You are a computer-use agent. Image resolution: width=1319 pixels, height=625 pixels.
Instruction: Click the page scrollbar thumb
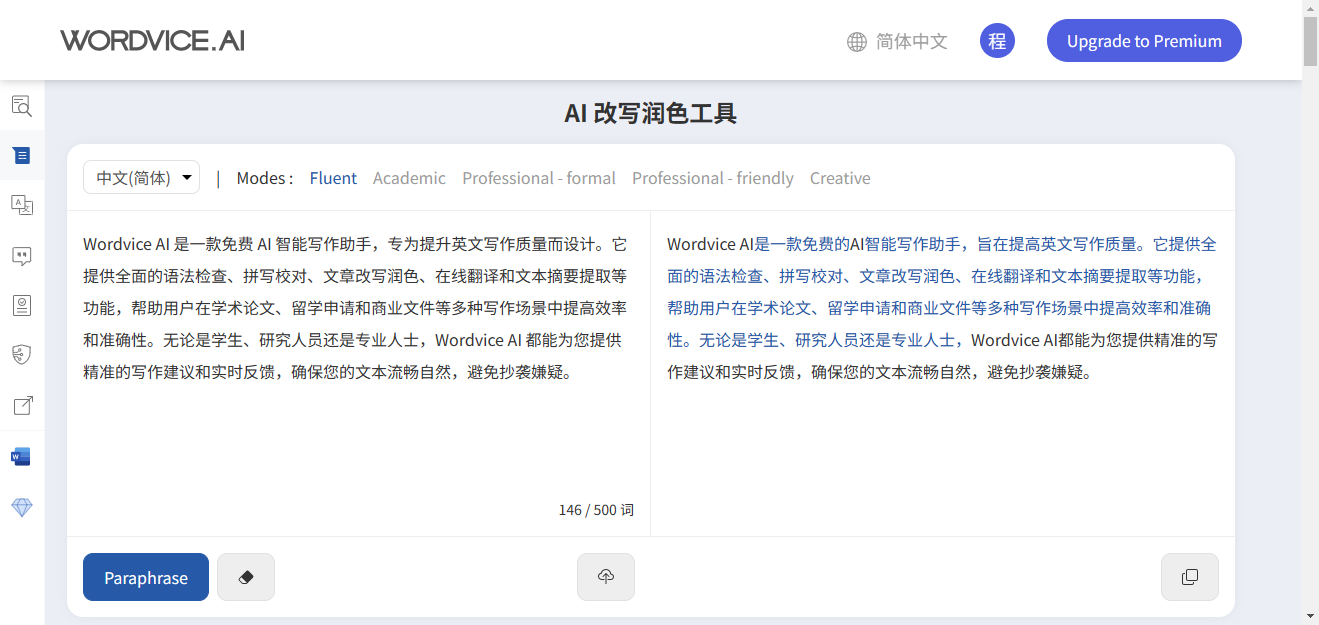(1310, 42)
